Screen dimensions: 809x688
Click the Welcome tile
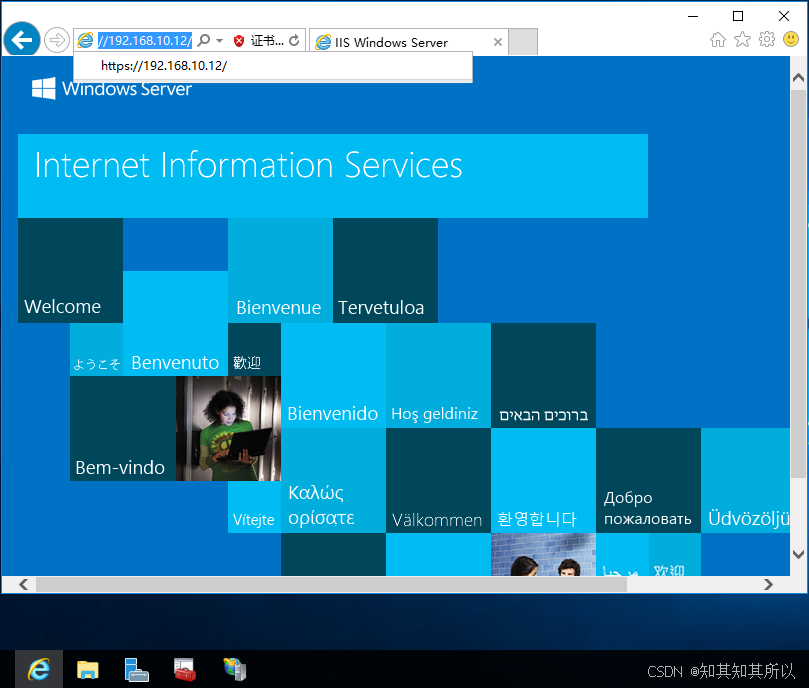pos(70,271)
